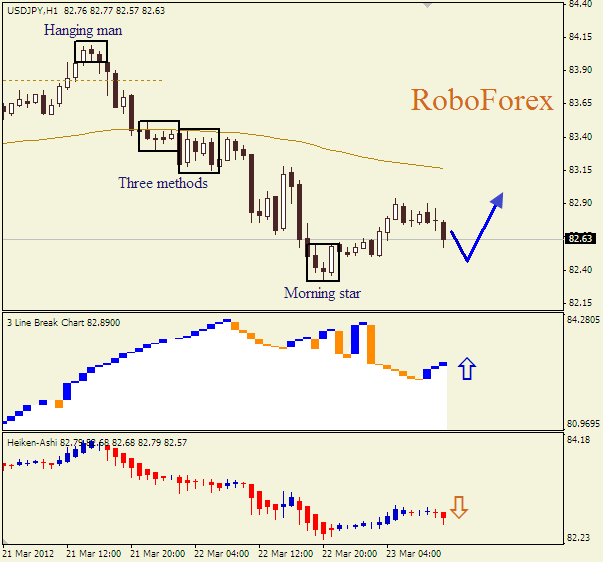Click the orange down arrow in Heiken-Ashi panel
This screenshot has width=603, height=562.
pyautogui.click(x=458, y=508)
